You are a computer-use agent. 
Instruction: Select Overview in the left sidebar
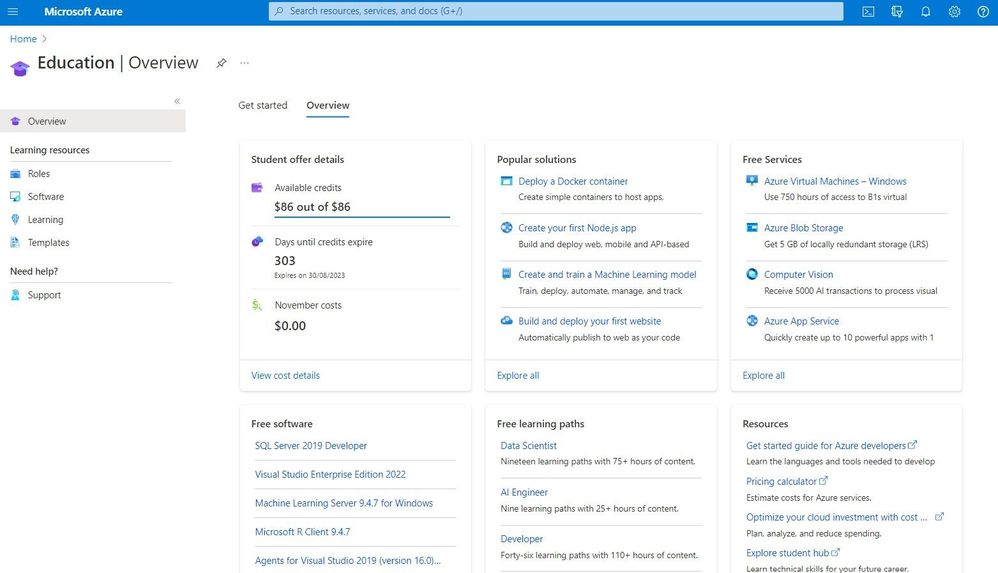[x=93, y=121]
